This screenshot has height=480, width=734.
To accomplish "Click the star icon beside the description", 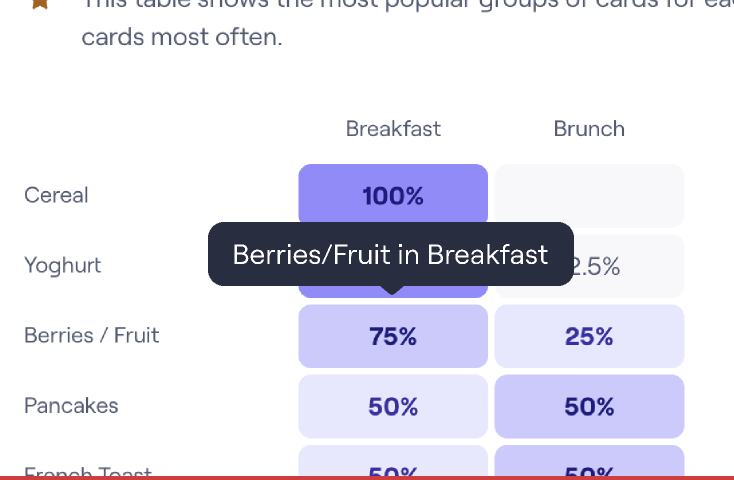I will pyautogui.click(x=40, y=4).
